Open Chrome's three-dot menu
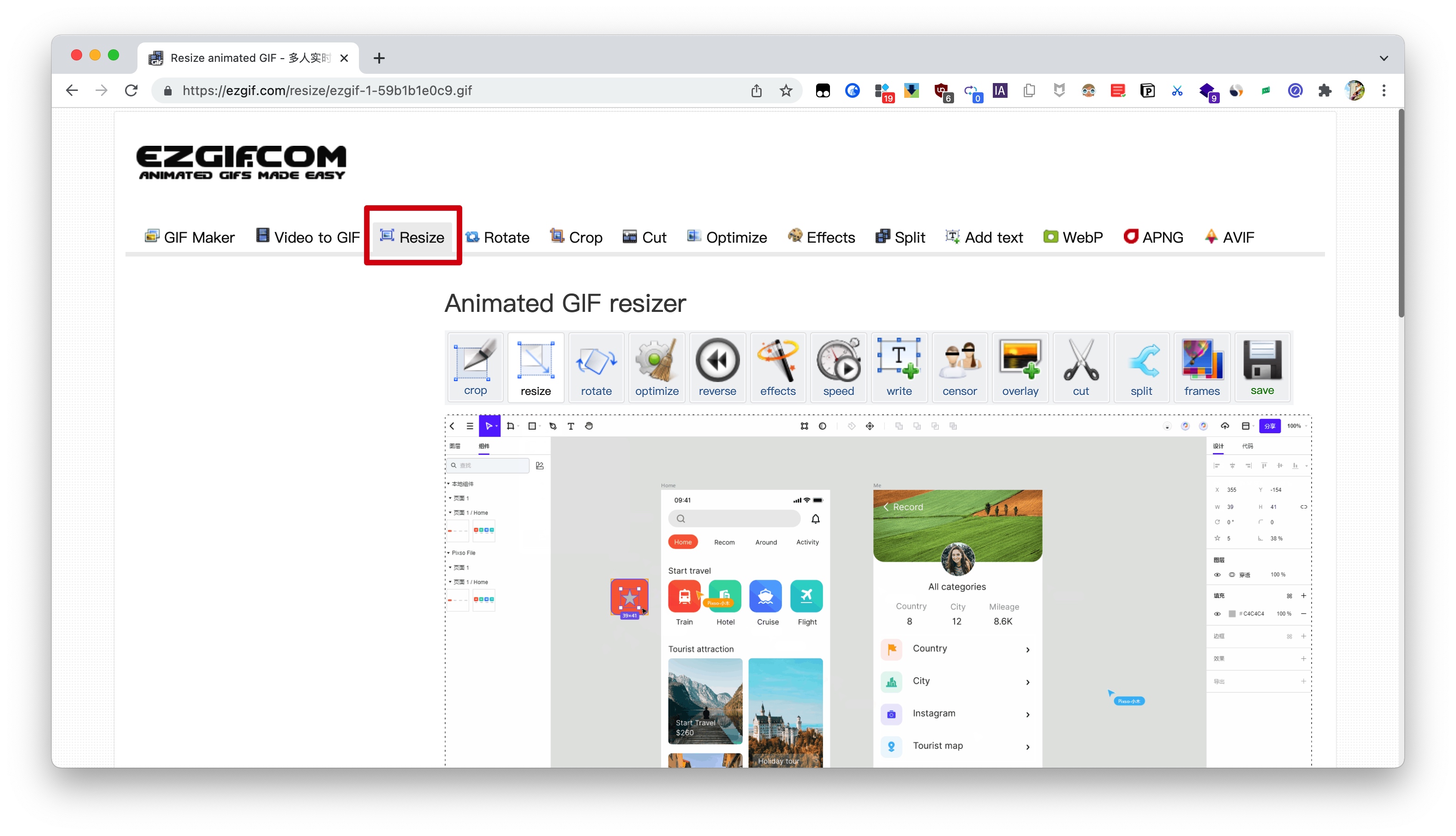Viewport: 1456px width, 836px height. click(x=1383, y=91)
